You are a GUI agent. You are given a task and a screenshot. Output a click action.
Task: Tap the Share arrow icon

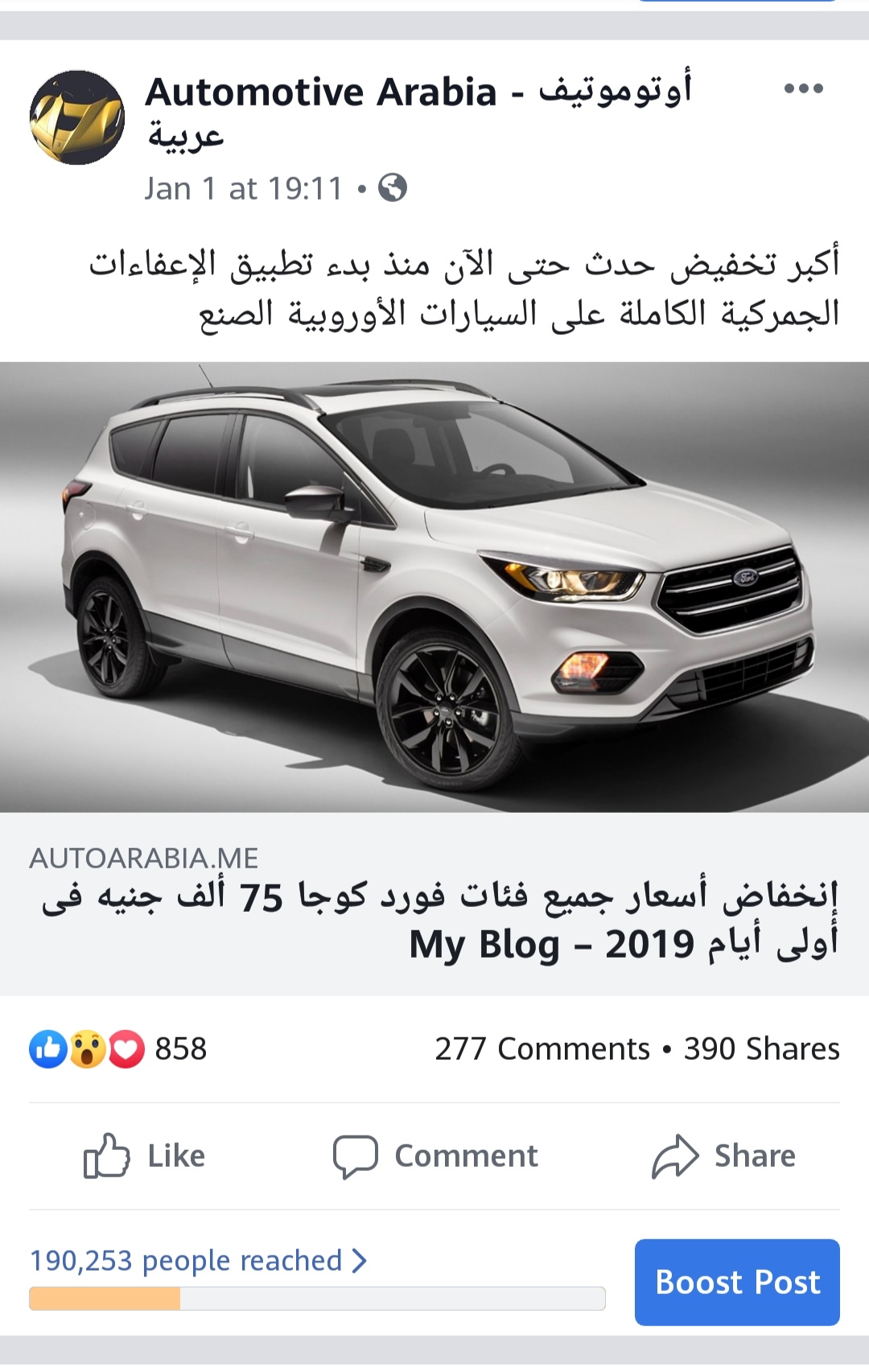coord(675,1156)
